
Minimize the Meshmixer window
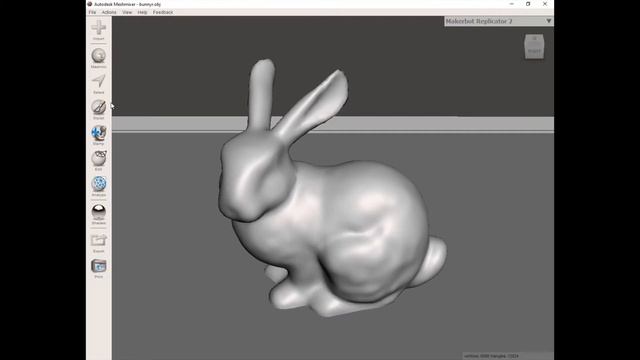click(511, 4)
